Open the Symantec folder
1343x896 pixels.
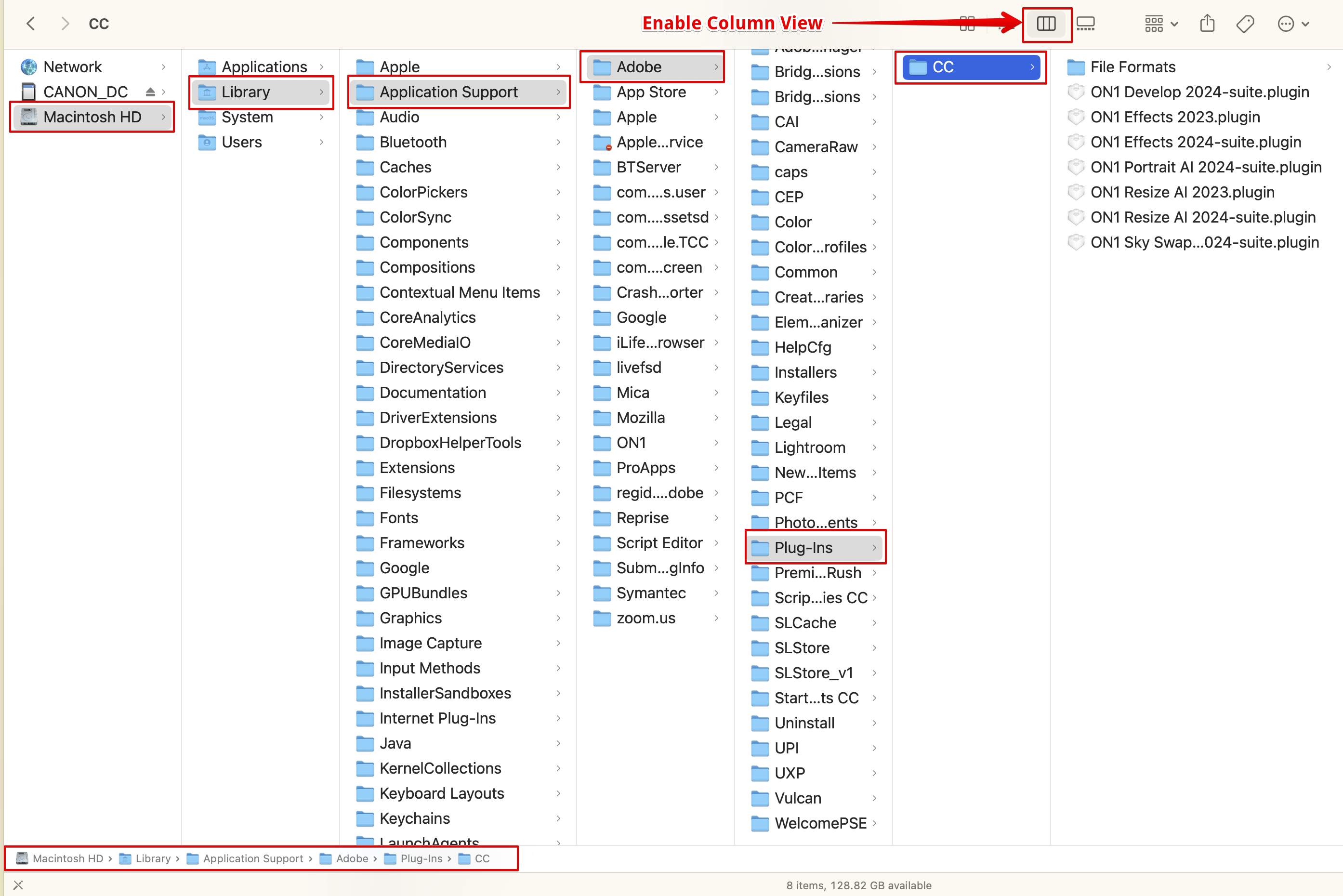click(x=655, y=593)
